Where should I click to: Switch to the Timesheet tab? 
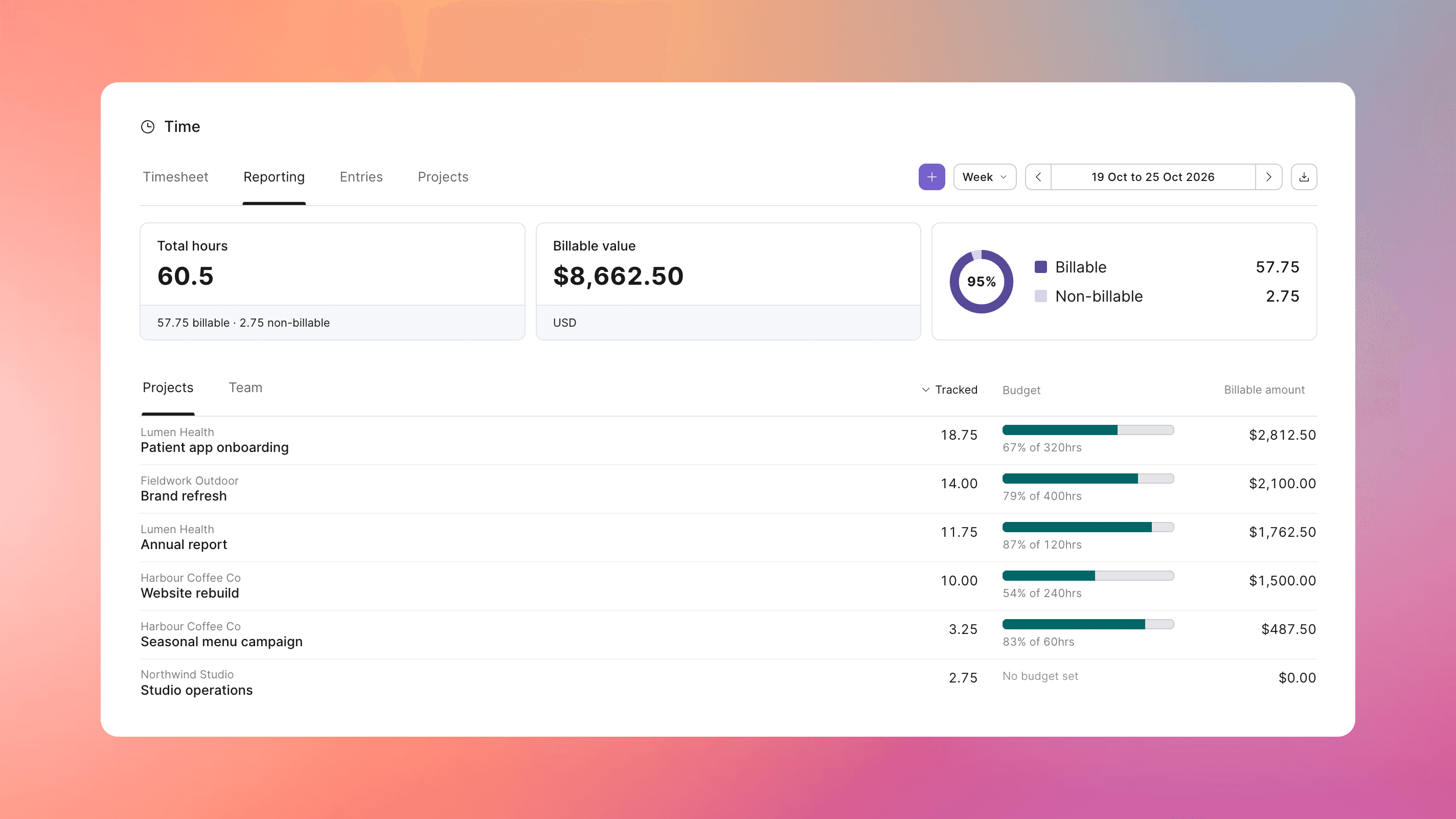click(x=175, y=177)
